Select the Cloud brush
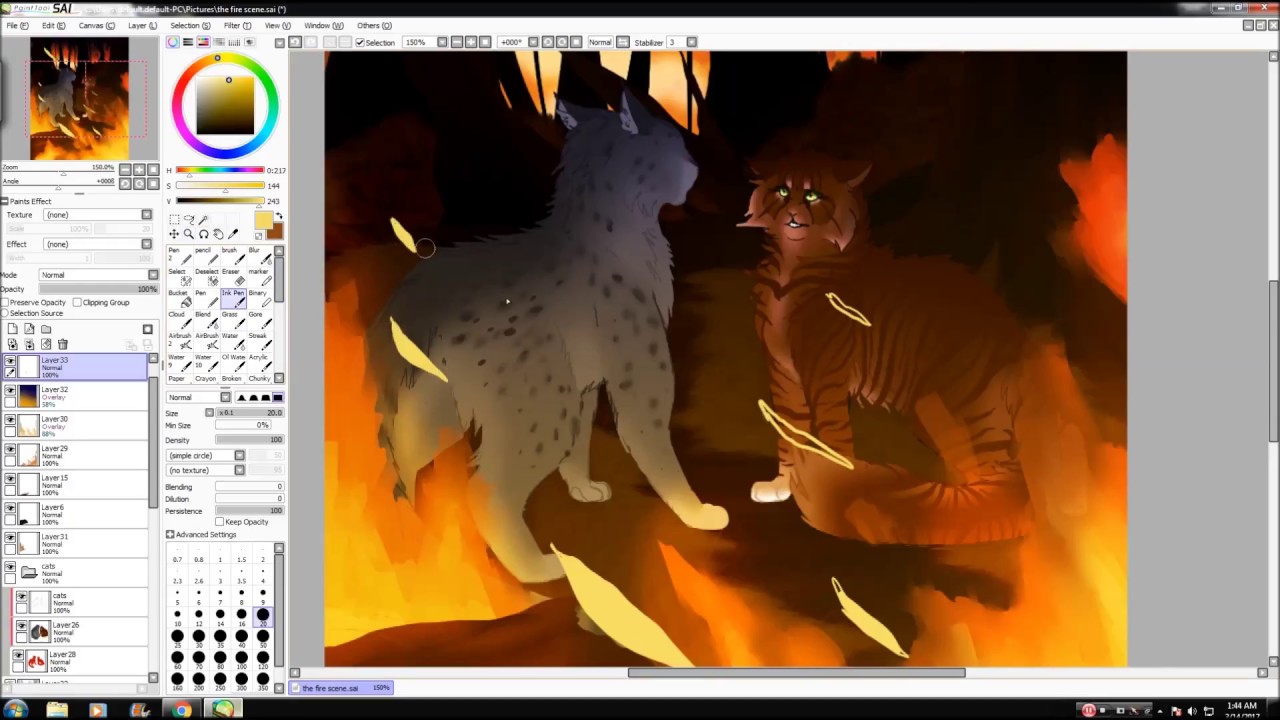1280x720 pixels. pos(180,320)
